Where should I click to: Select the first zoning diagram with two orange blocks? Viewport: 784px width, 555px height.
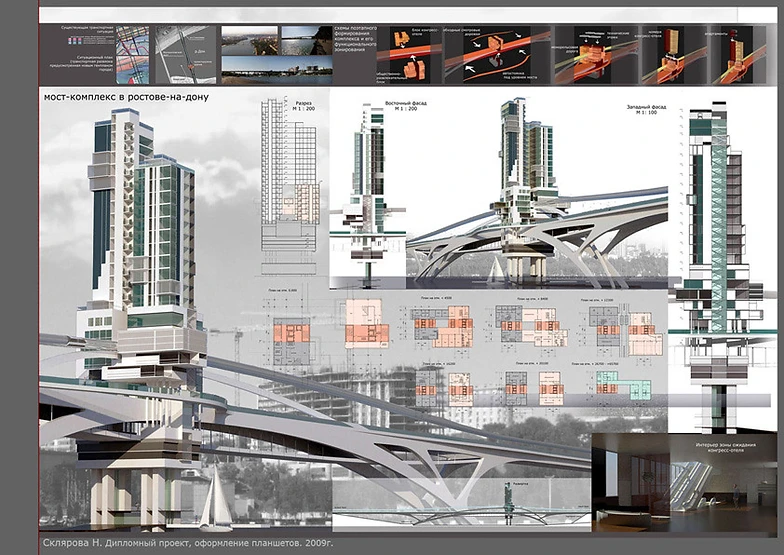coord(410,55)
